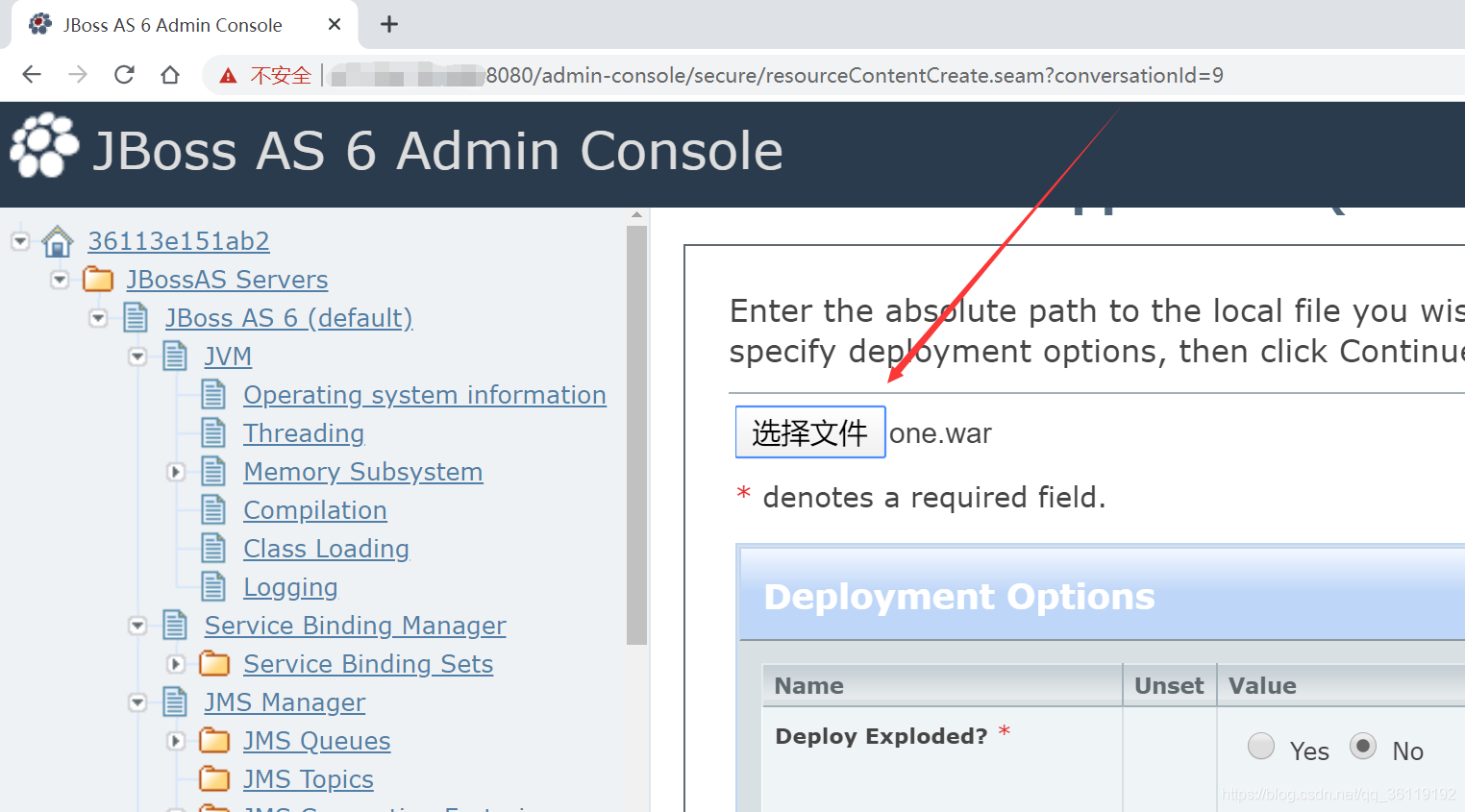This screenshot has height=812, width=1465.
Task: Click the Unset column header
Action: tap(1169, 685)
